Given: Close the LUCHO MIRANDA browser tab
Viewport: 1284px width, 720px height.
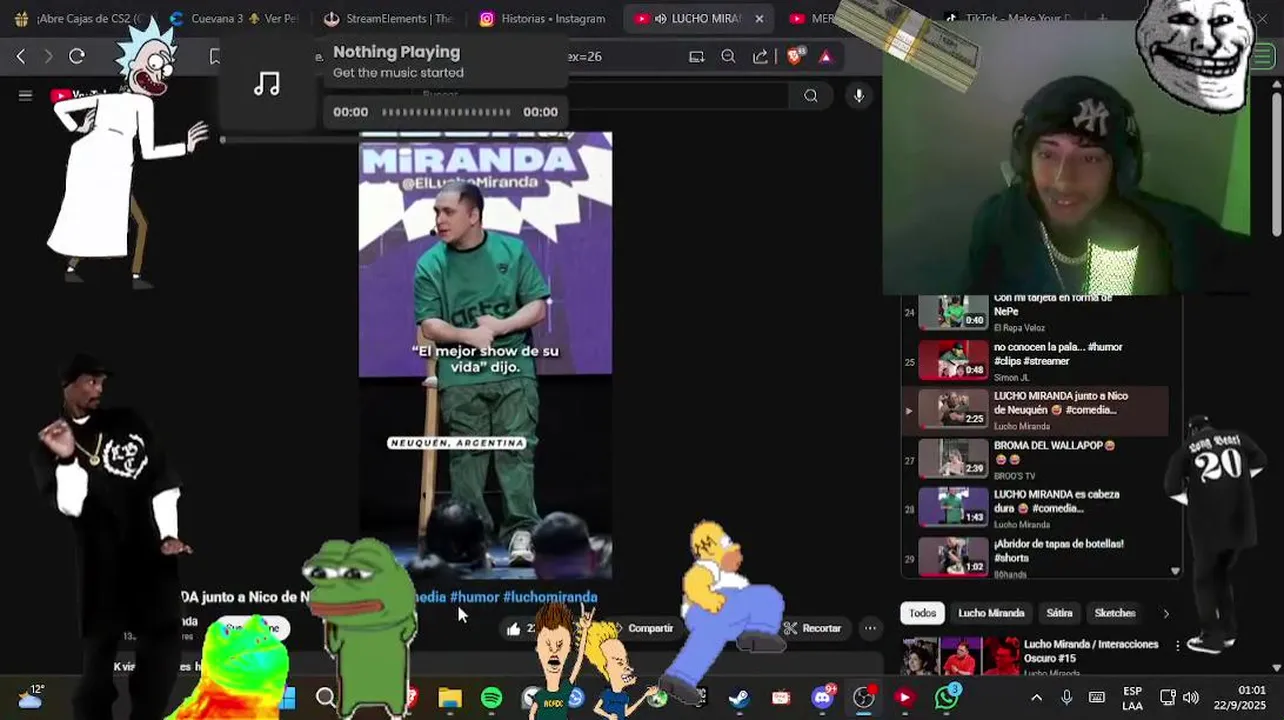Looking at the screenshot, I should point(759,18).
